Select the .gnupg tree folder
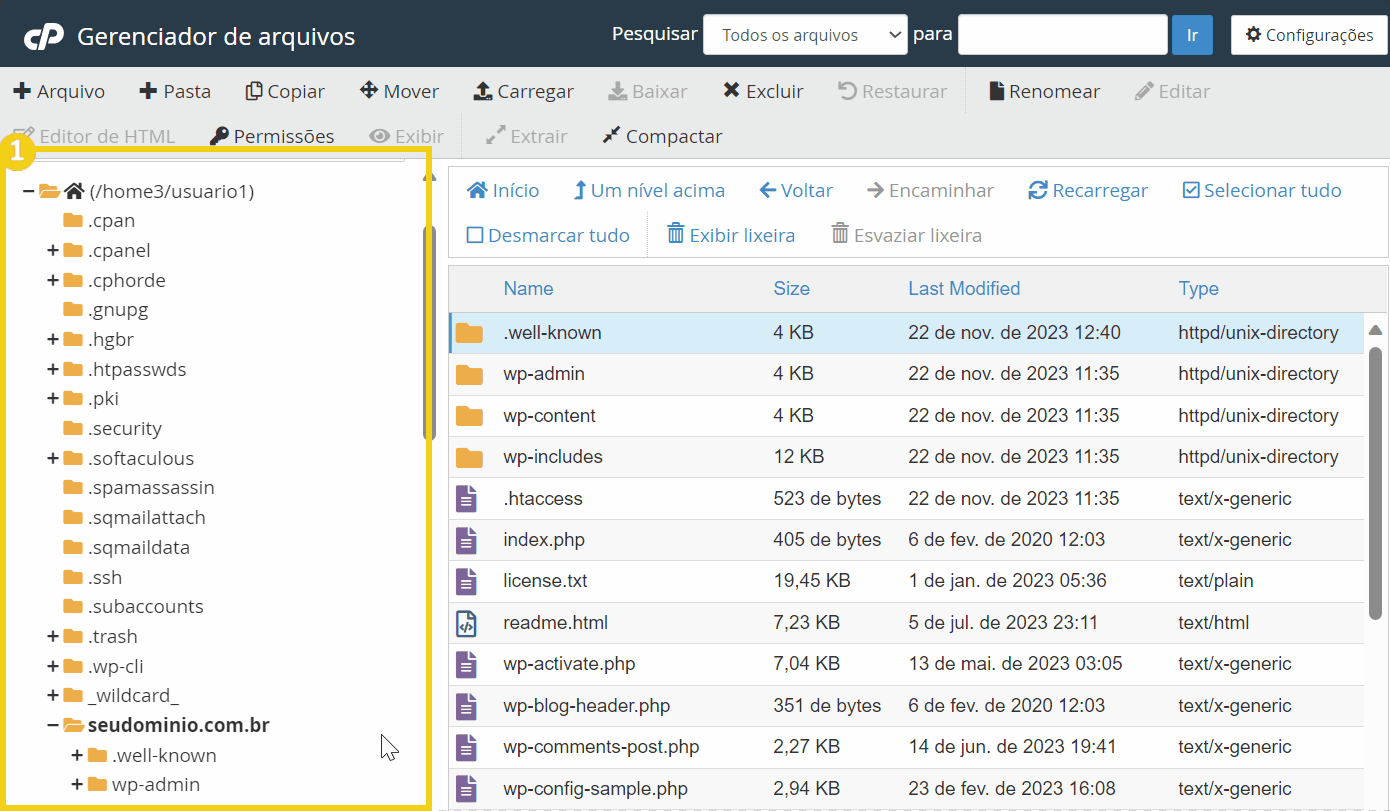Viewport: 1390px width, 811px height. click(105, 309)
